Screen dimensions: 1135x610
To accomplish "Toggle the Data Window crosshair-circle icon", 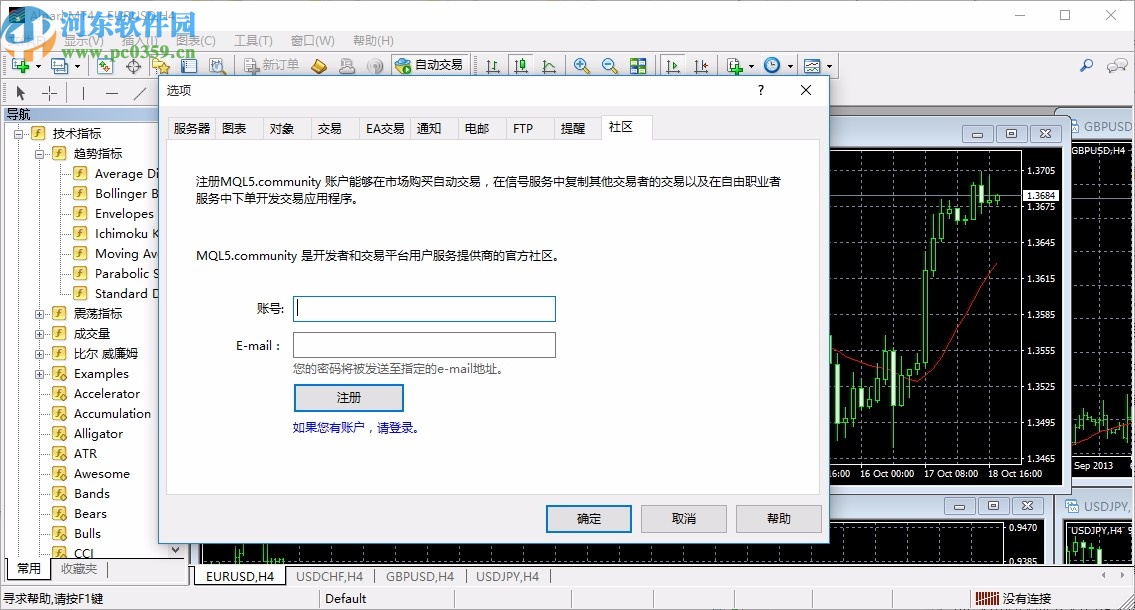I will [133, 66].
